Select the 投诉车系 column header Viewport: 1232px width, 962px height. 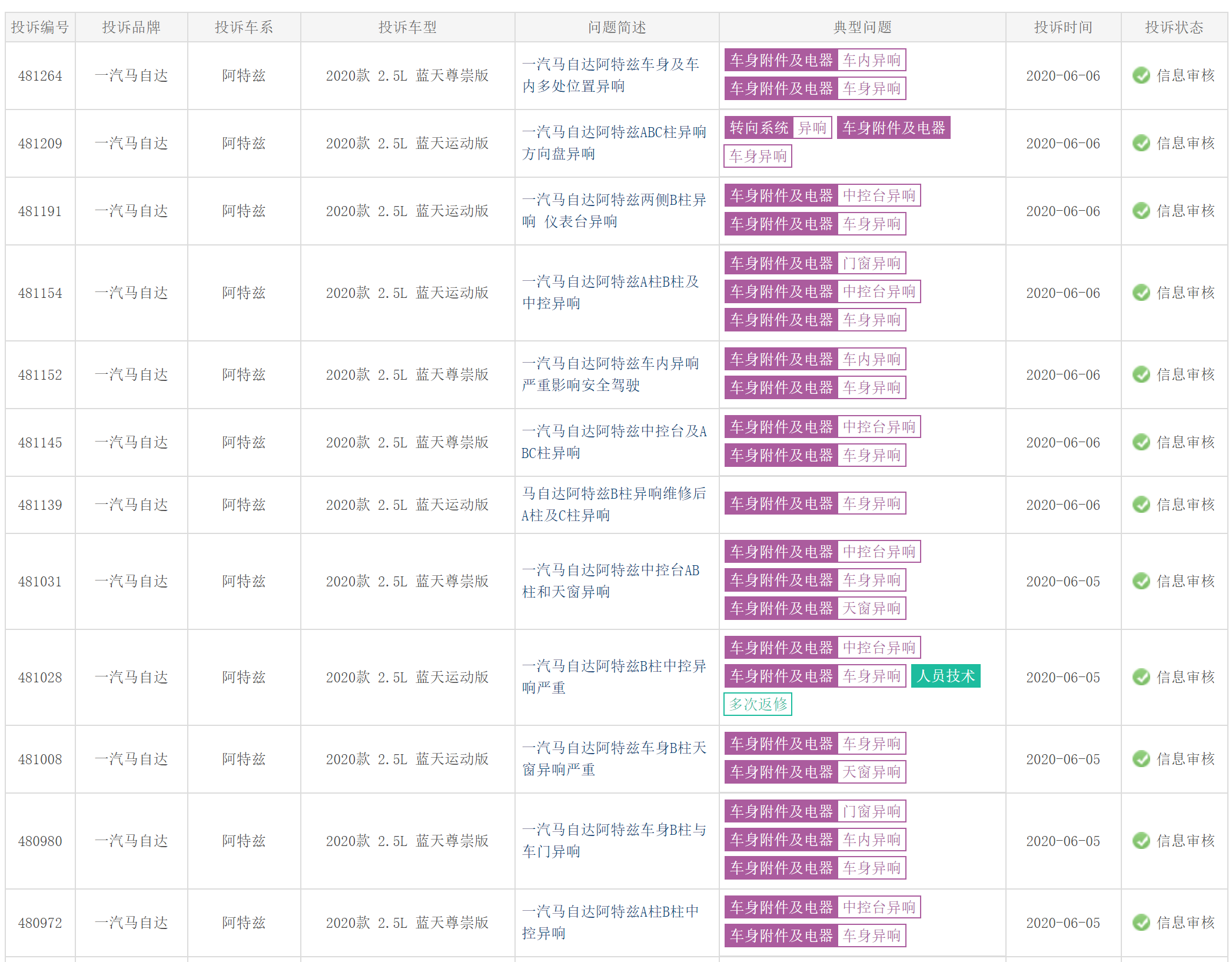244,28
